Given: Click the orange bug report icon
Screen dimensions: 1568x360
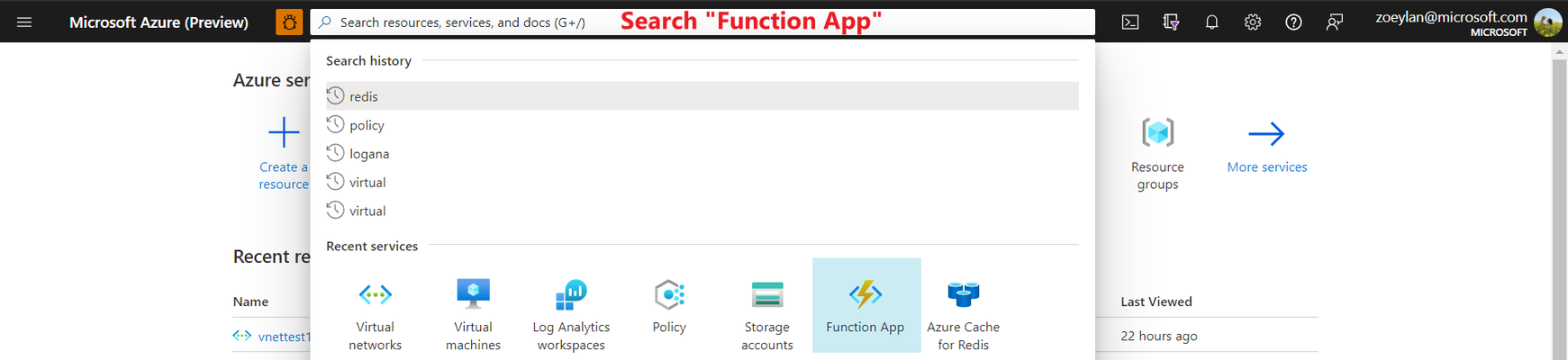Looking at the screenshot, I should pos(289,22).
